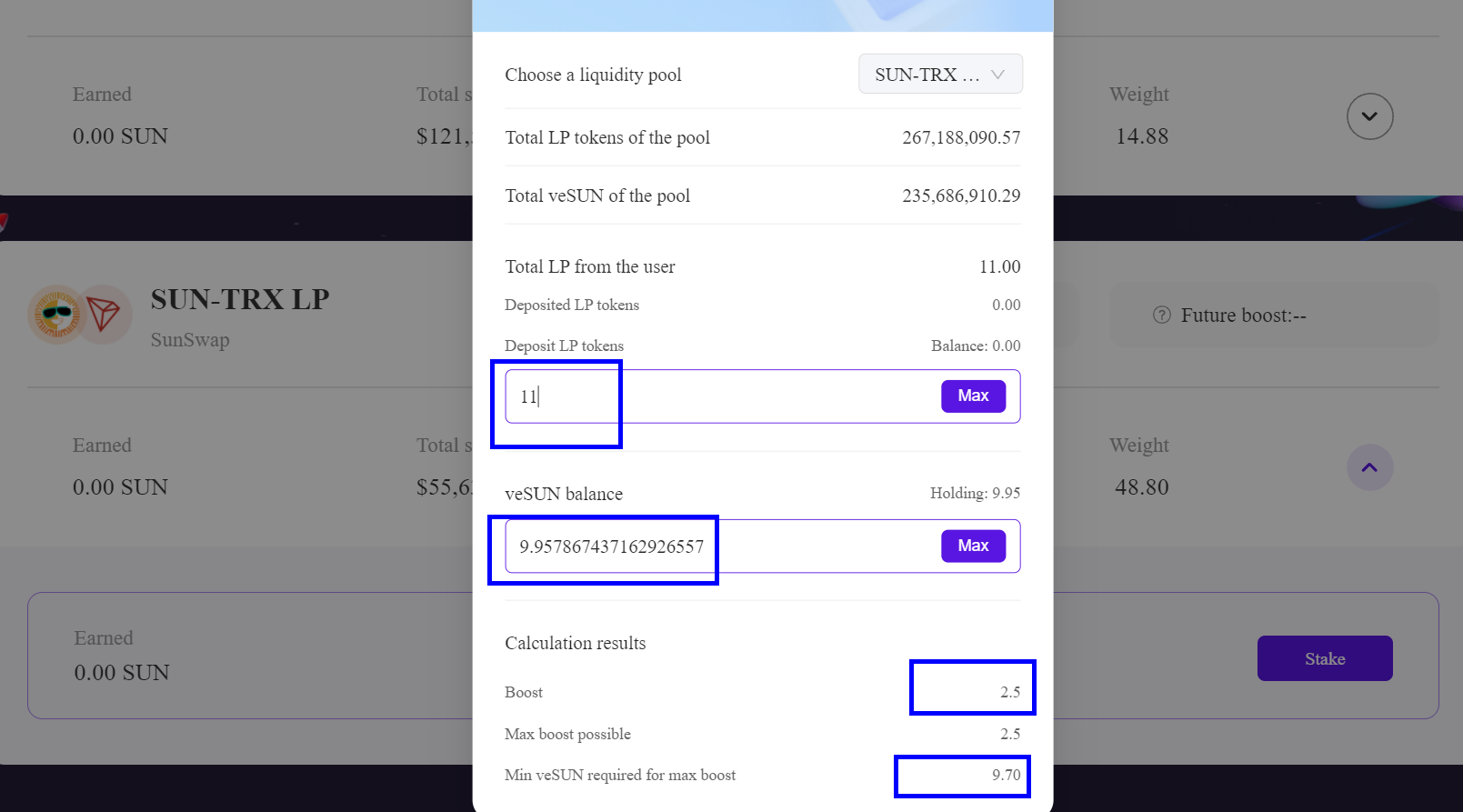Screen dimensions: 1463x812
Task: Click the Future boost question mark icon
Action: pos(1161,316)
